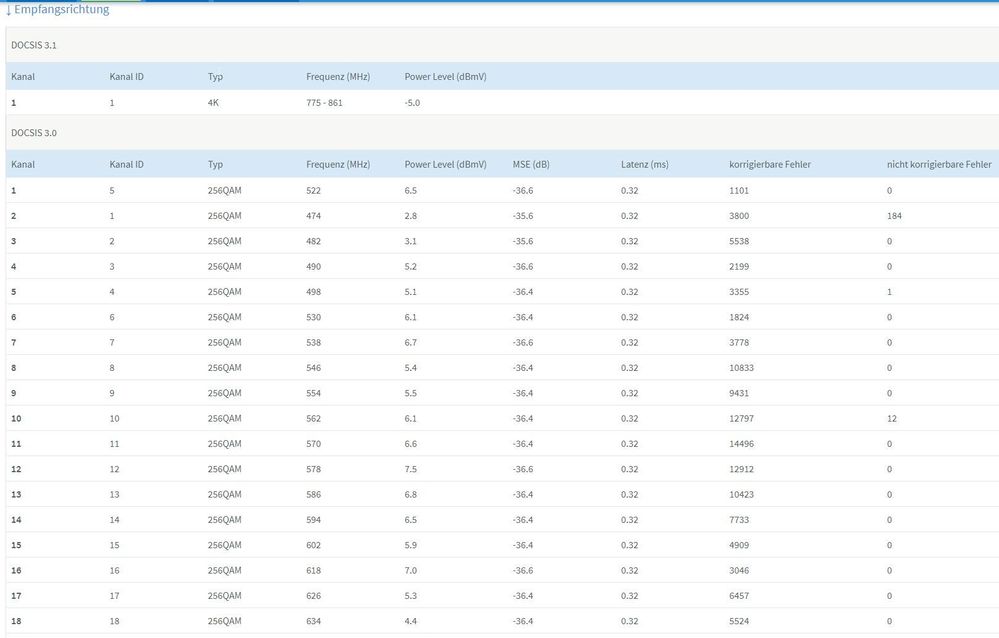
Task: Click the 7.5 power level cell
Action: (411, 469)
